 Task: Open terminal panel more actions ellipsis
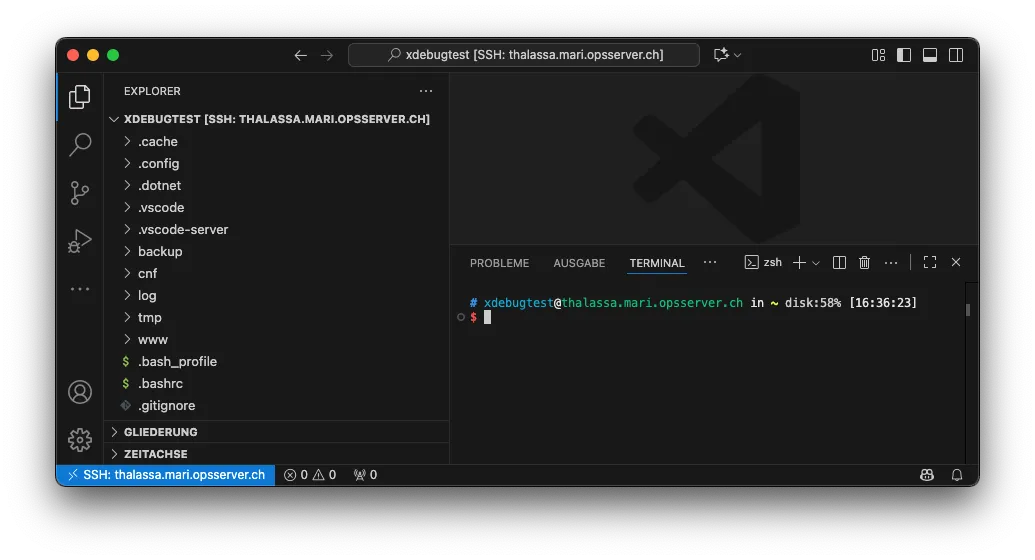(x=891, y=263)
